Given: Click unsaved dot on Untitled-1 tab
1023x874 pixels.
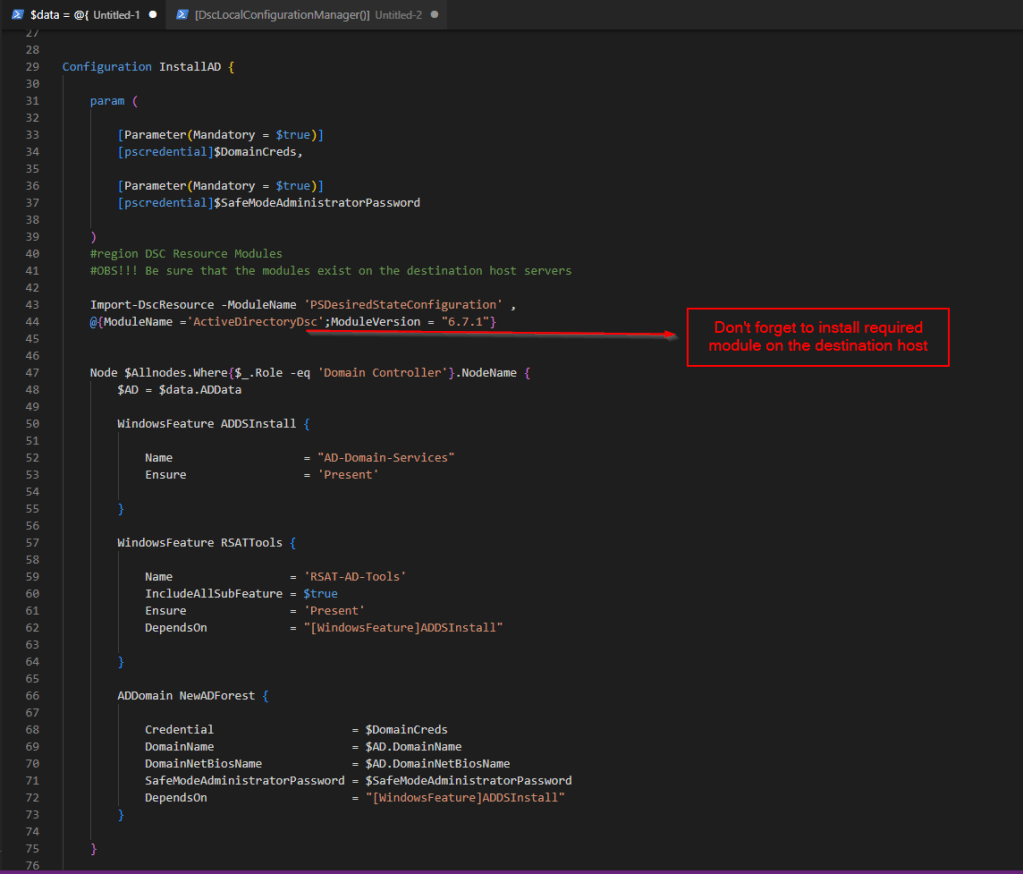Looking at the screenshot, I should (x=152, y=15).
